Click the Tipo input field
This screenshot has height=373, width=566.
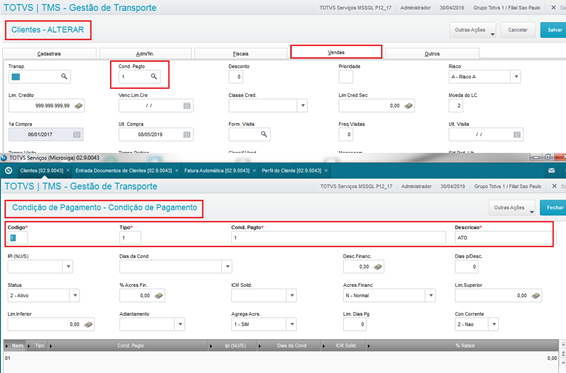[x=130, y=238]
